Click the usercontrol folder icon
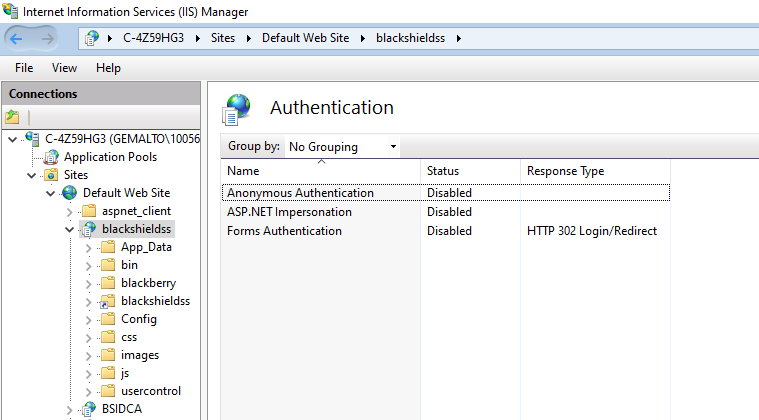This screenshot has width=759, height=420. click(108, 390)
